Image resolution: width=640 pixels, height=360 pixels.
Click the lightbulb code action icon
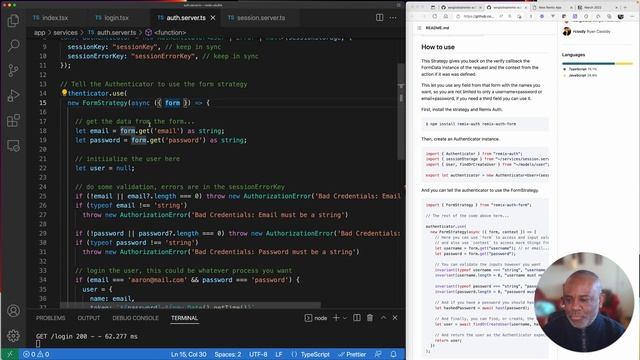point(64,93)
